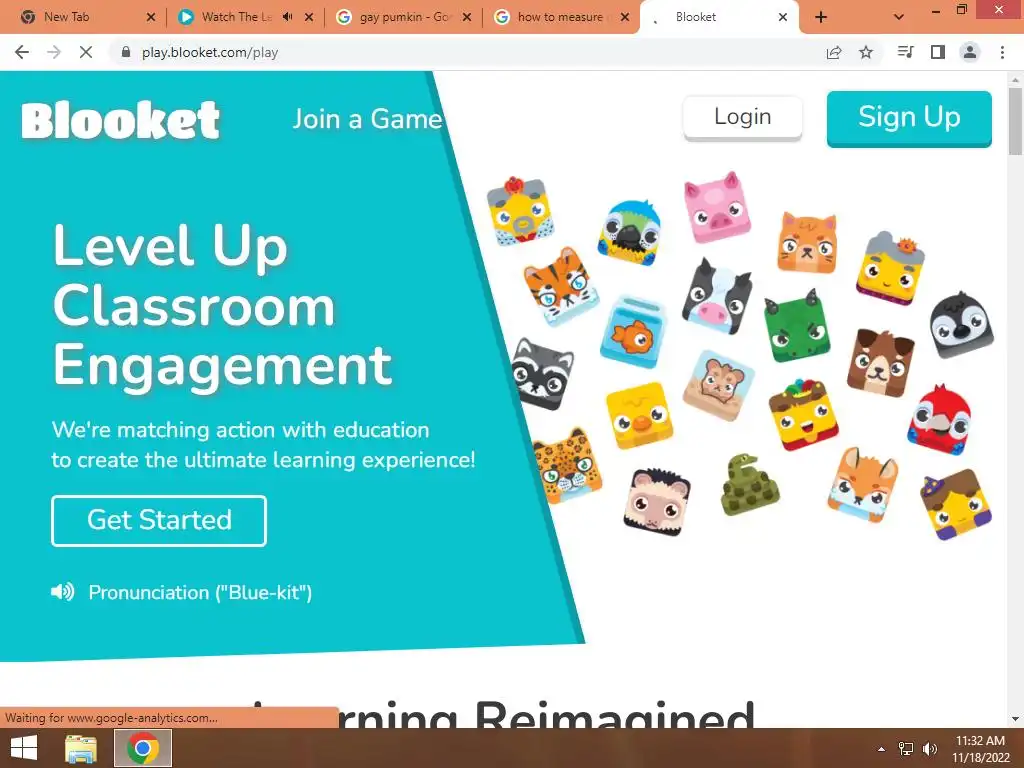Click the orange tiger blook

coord(561,285)
